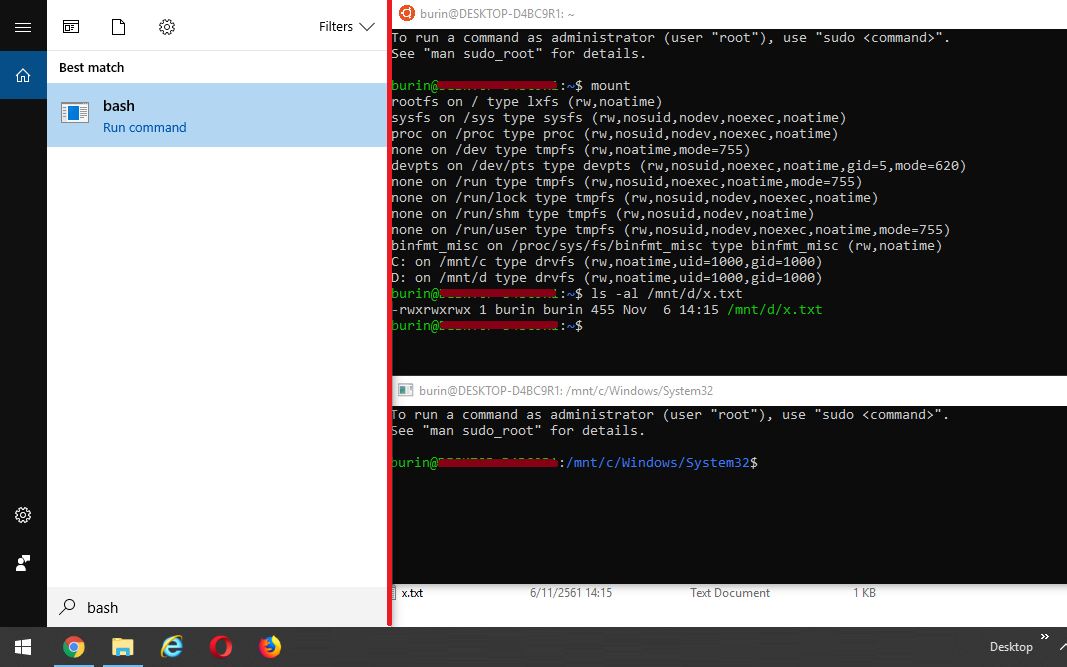Launch Opera browser from taskbar
The height and width of the screenshot is (667, 1067).
coord(221,647)
